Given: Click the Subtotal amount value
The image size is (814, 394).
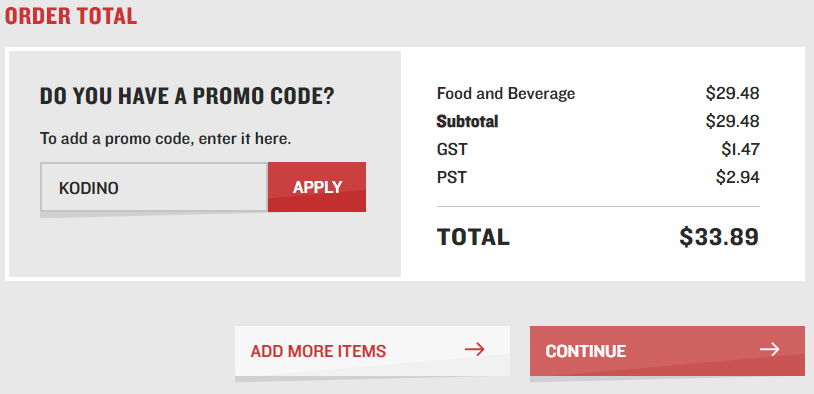Looking at the screenshot, I should pyautogui.click(x=732, y=121).
